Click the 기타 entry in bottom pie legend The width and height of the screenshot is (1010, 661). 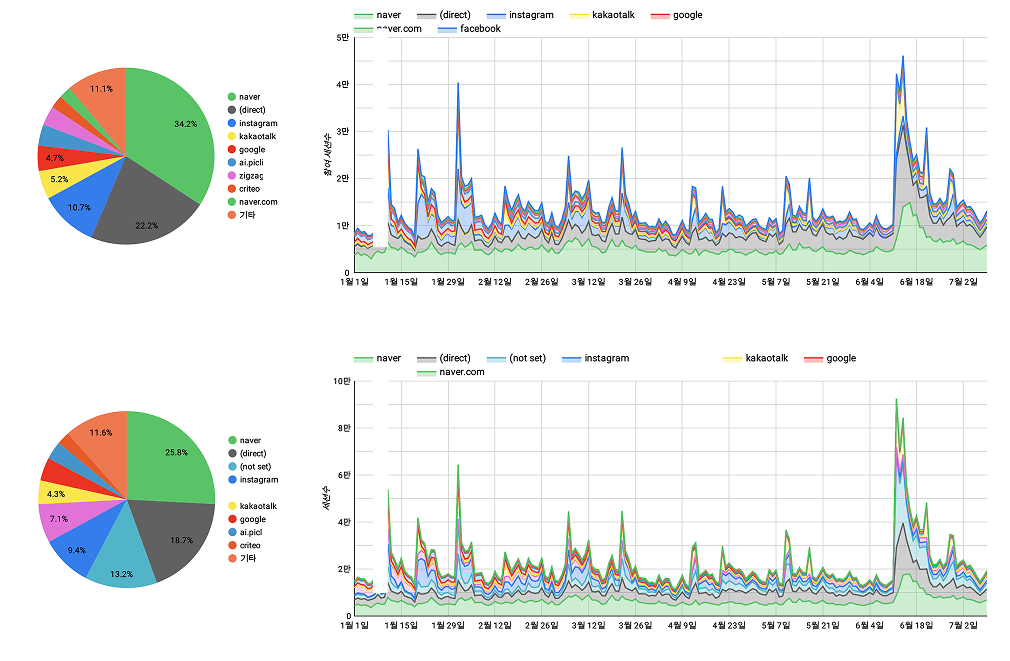click(x=246, y=558)
